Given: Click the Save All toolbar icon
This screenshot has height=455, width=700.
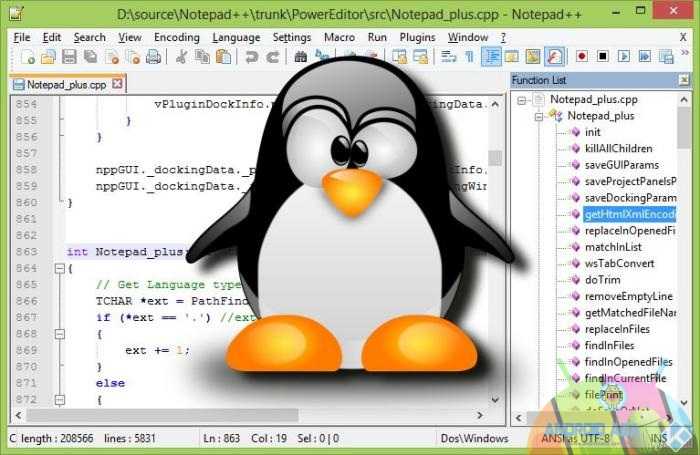Looking at the screenshot, I should 91,57.
